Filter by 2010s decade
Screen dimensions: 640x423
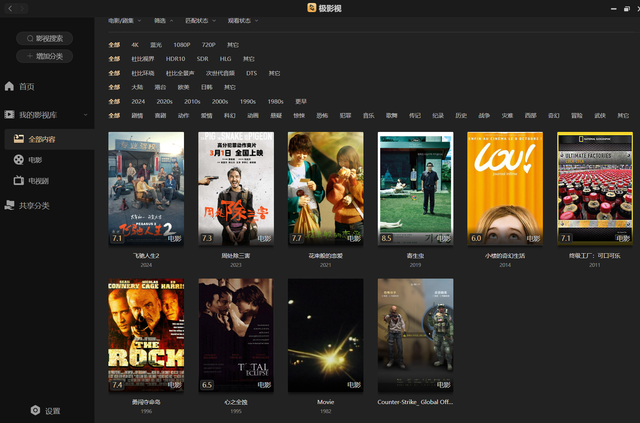coord(192,101)
